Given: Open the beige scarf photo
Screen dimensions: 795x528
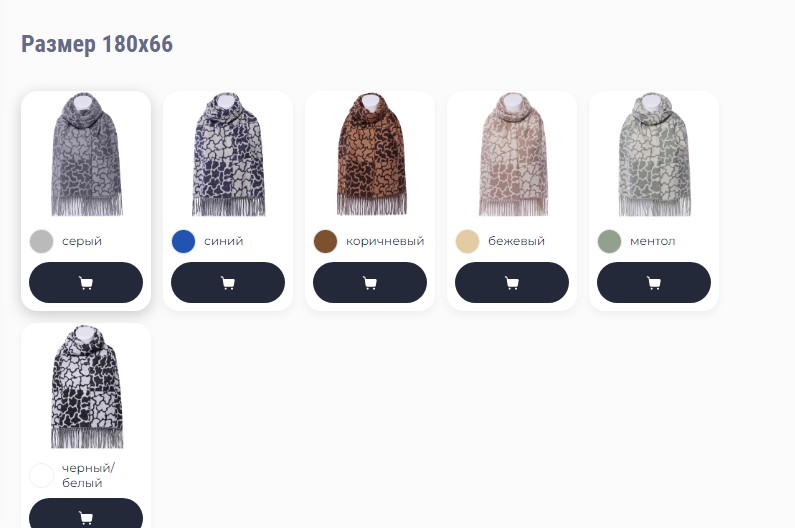Looking at the screenshot, I should pos(513,154).
